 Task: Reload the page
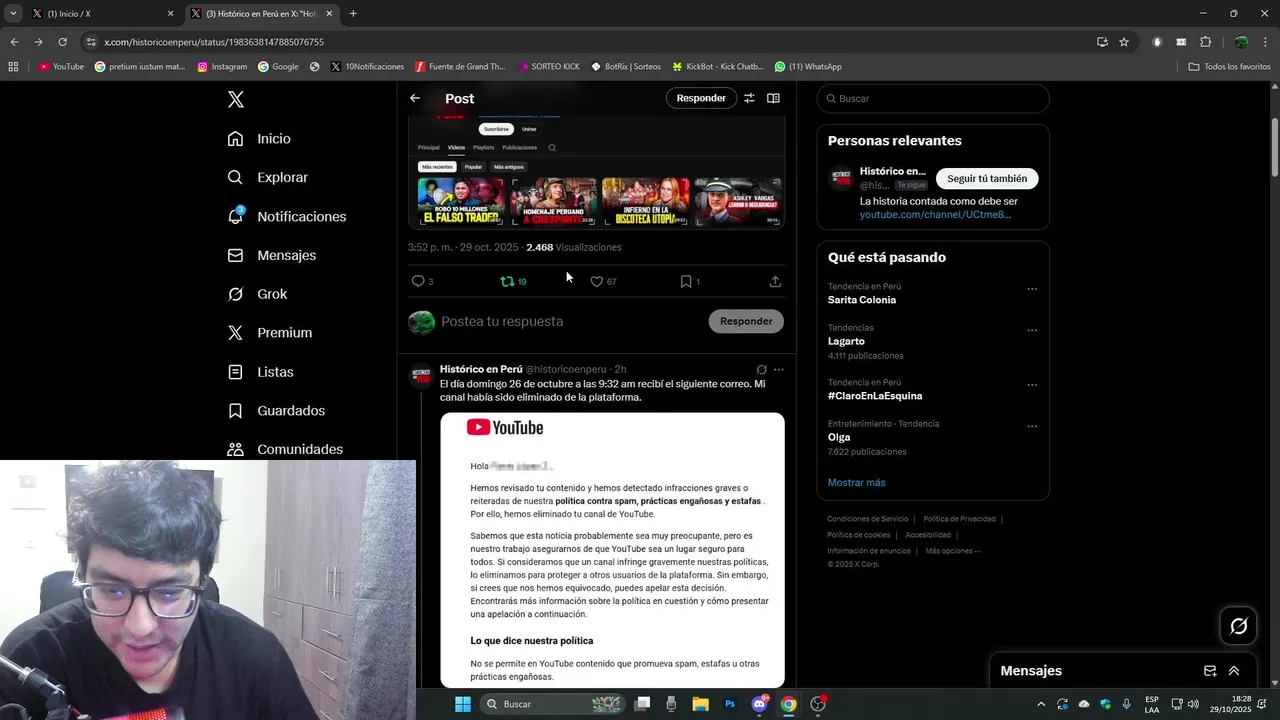62,42
